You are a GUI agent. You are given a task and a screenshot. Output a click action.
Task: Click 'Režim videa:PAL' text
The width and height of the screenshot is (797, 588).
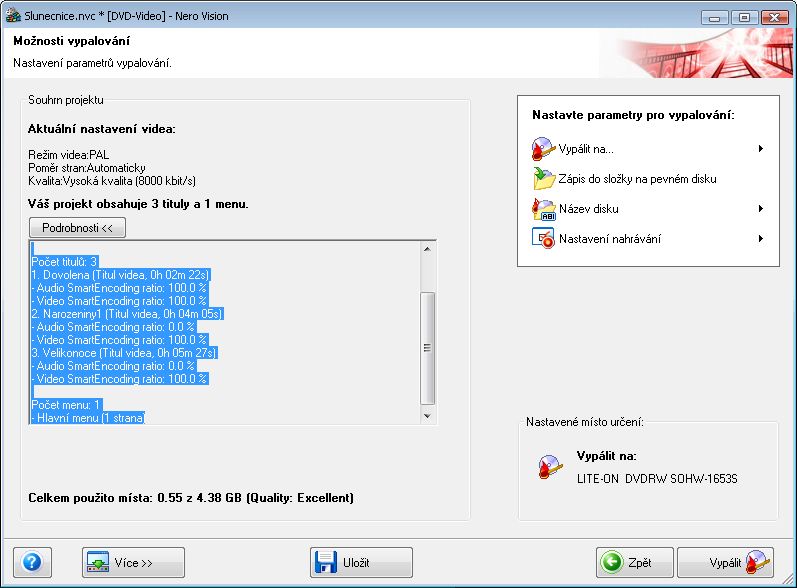coord(69,155)
